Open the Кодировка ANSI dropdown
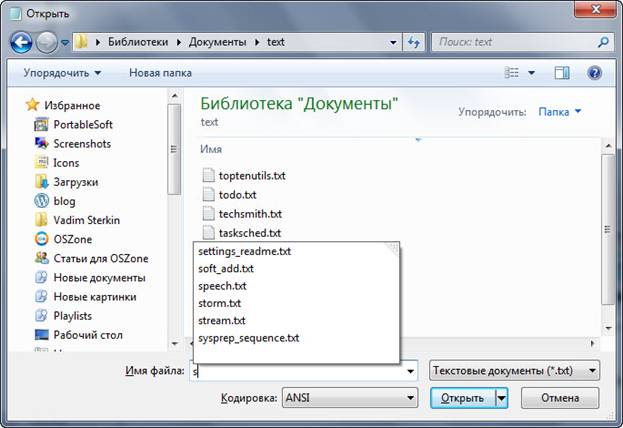623x428 pixels. (x=350, y=398)
